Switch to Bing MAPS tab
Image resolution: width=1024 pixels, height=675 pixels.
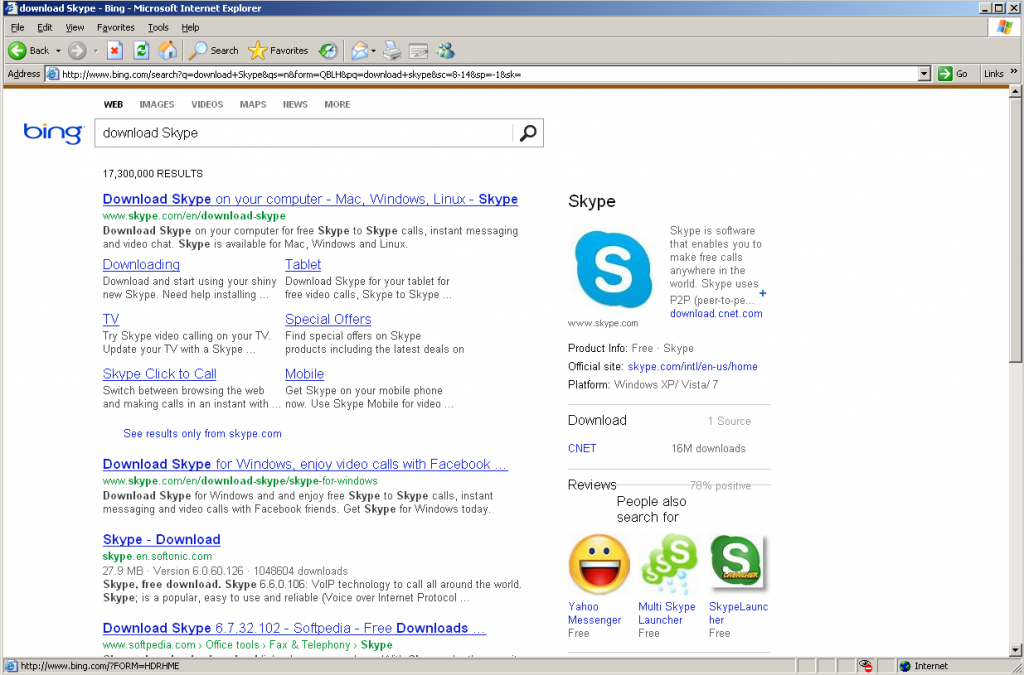pyautogui.click(x=253, y=104)
